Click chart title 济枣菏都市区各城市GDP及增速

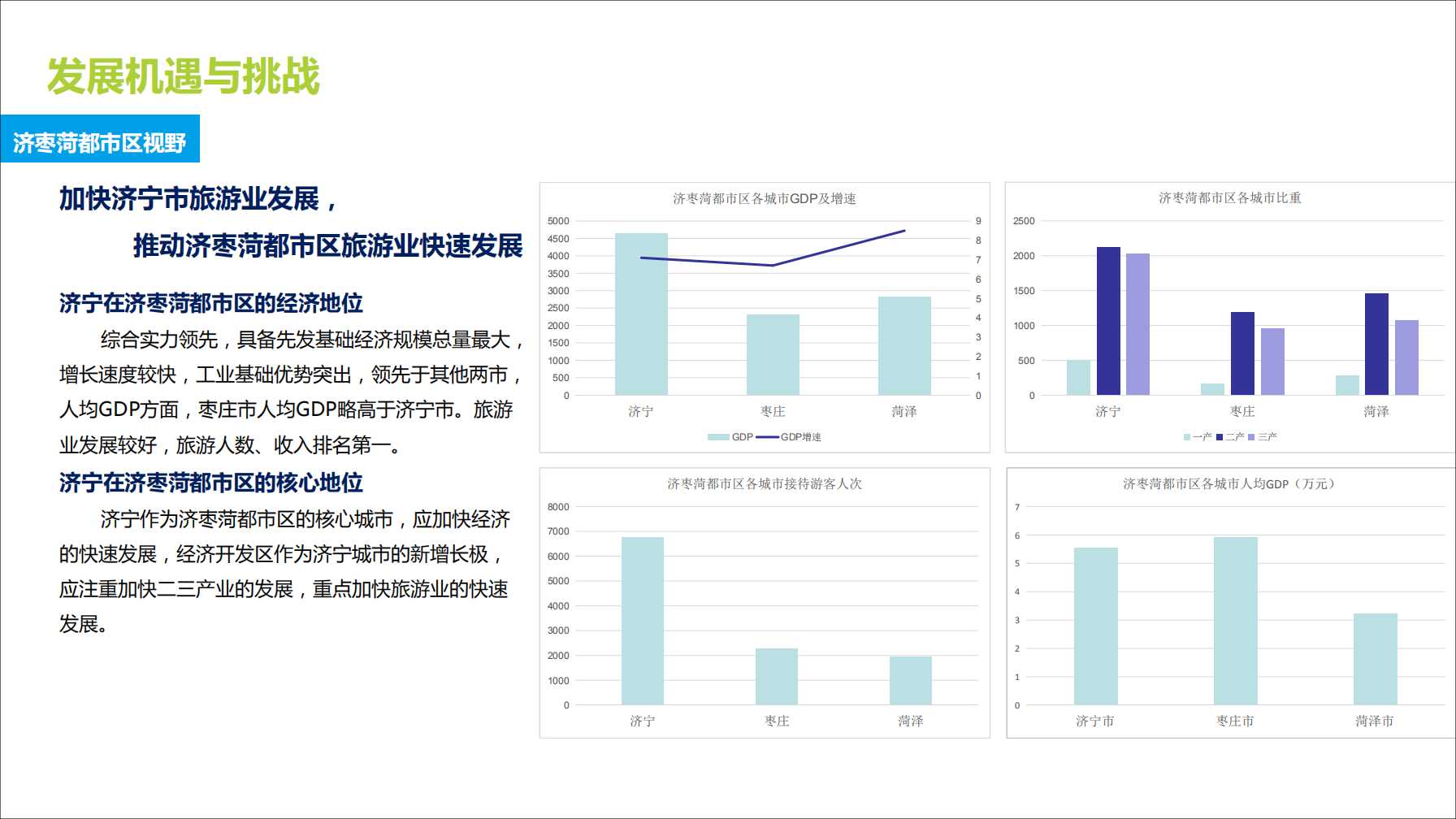point(764,198)
